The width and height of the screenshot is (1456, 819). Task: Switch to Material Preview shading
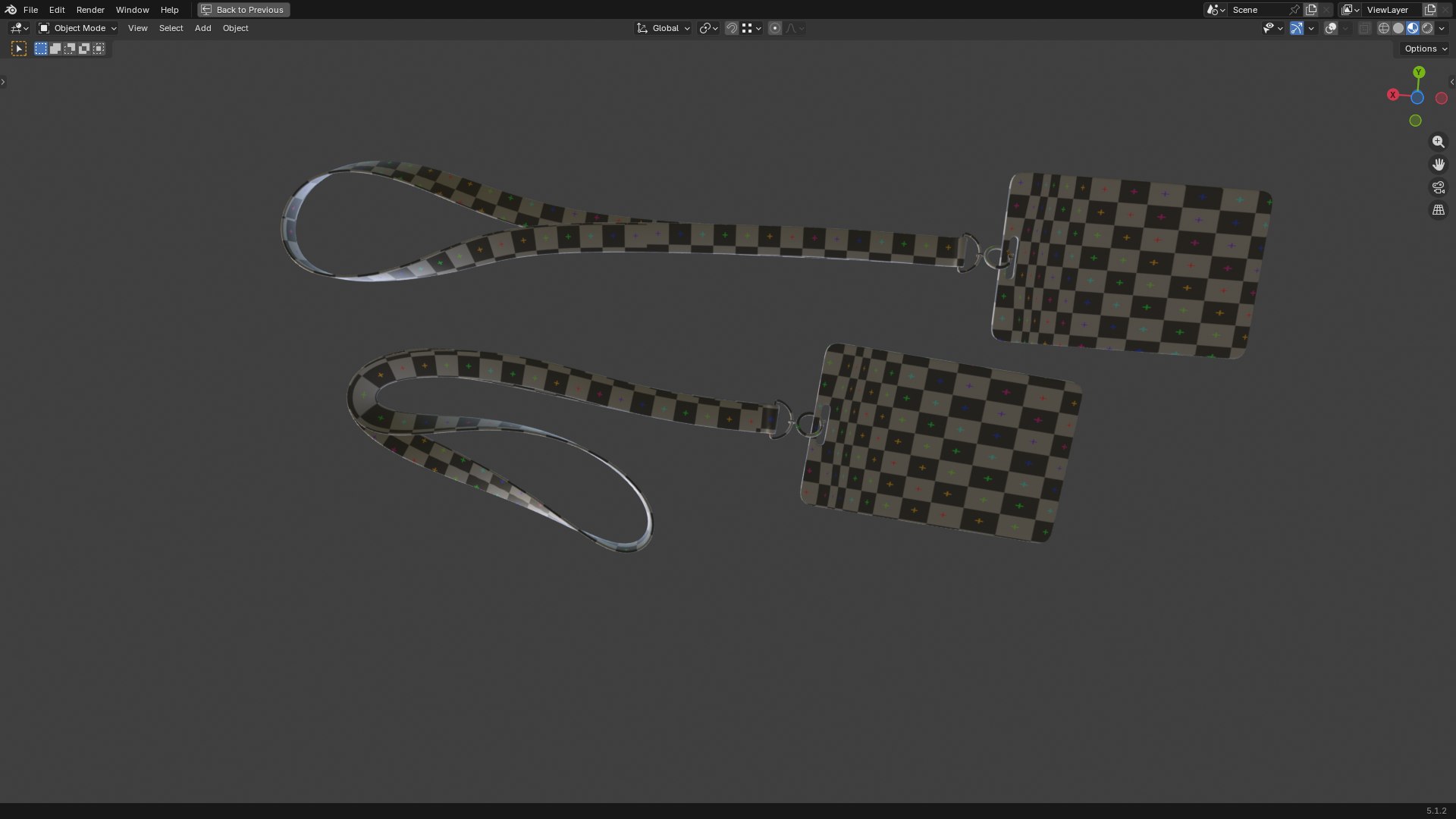(x=1413, y=28)
